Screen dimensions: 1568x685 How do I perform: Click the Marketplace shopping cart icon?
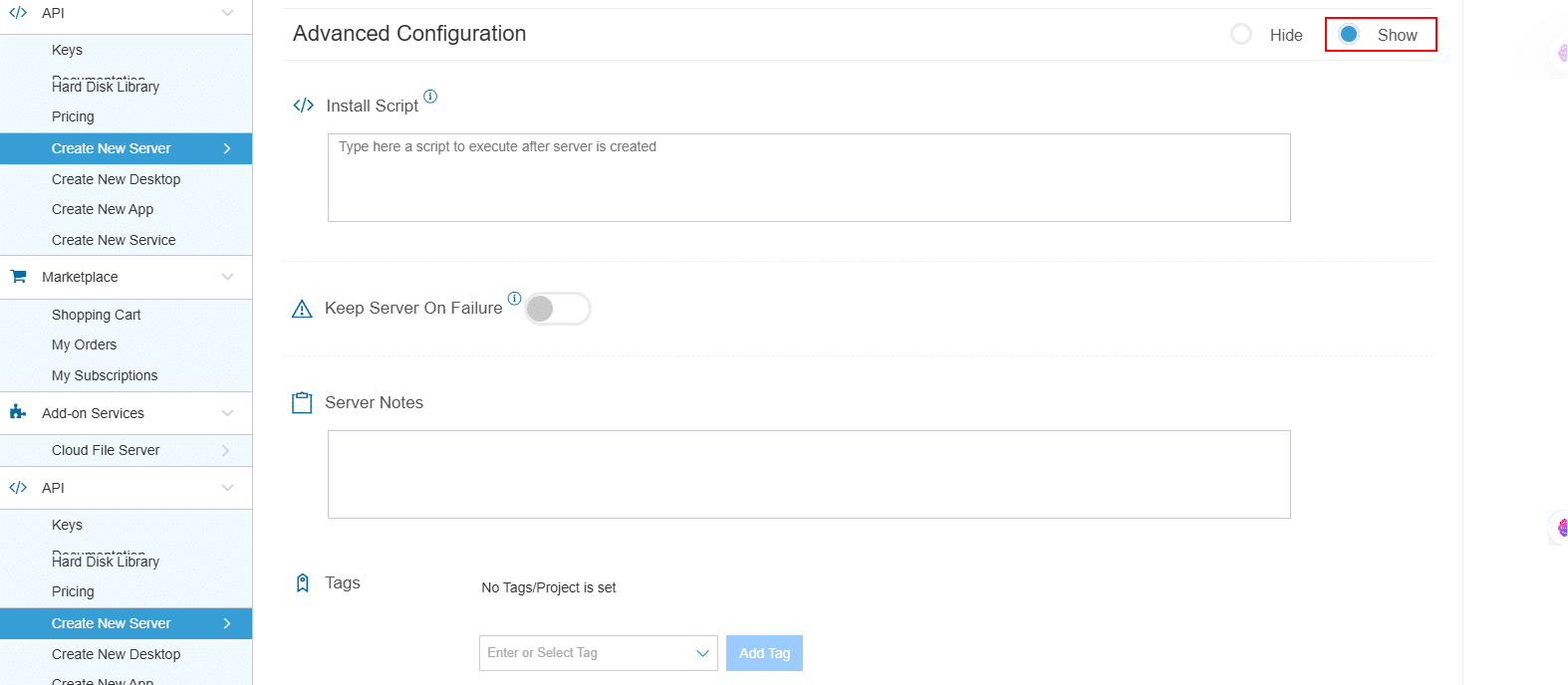click(x=17, y=276)
